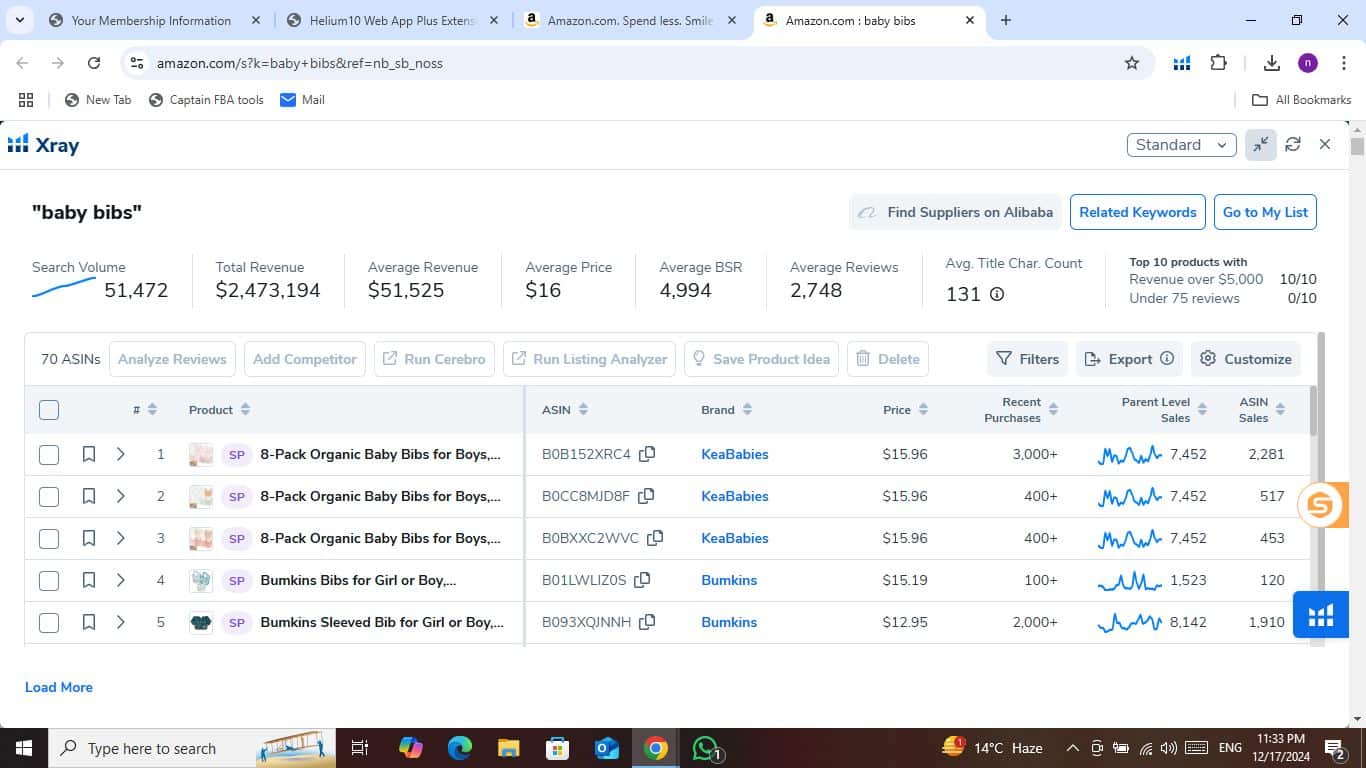
Task: Open Chrome downloads
Action: pos(1272,63)
